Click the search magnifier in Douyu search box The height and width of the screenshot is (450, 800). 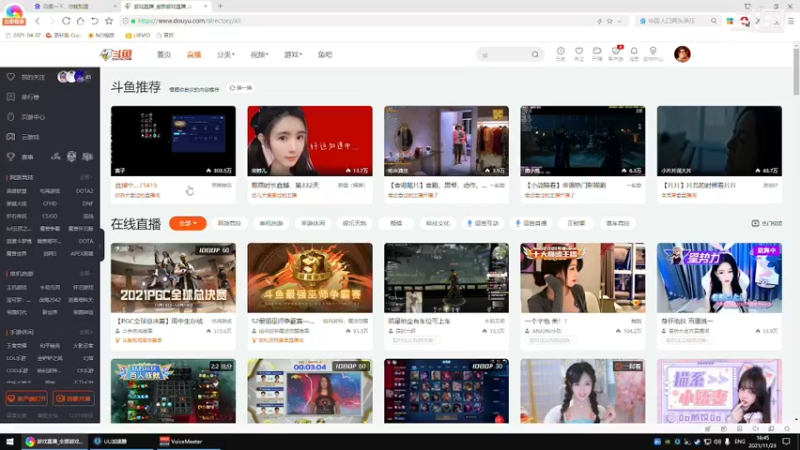point(535,55)
